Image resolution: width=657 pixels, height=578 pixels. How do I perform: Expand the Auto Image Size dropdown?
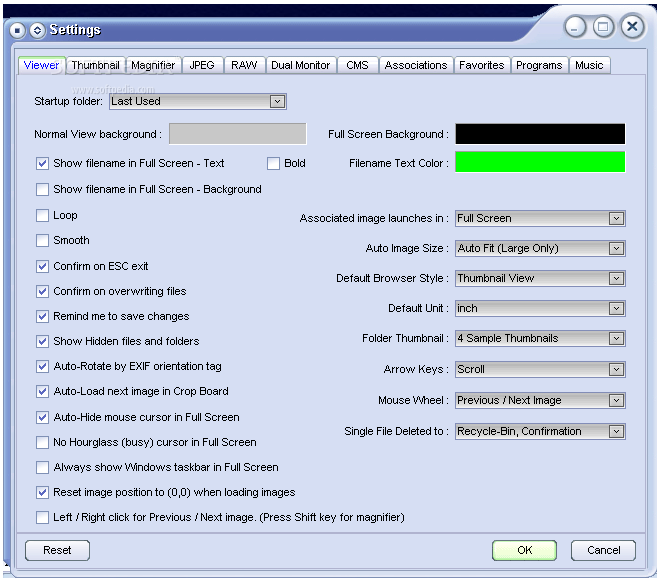coord(540,249)
